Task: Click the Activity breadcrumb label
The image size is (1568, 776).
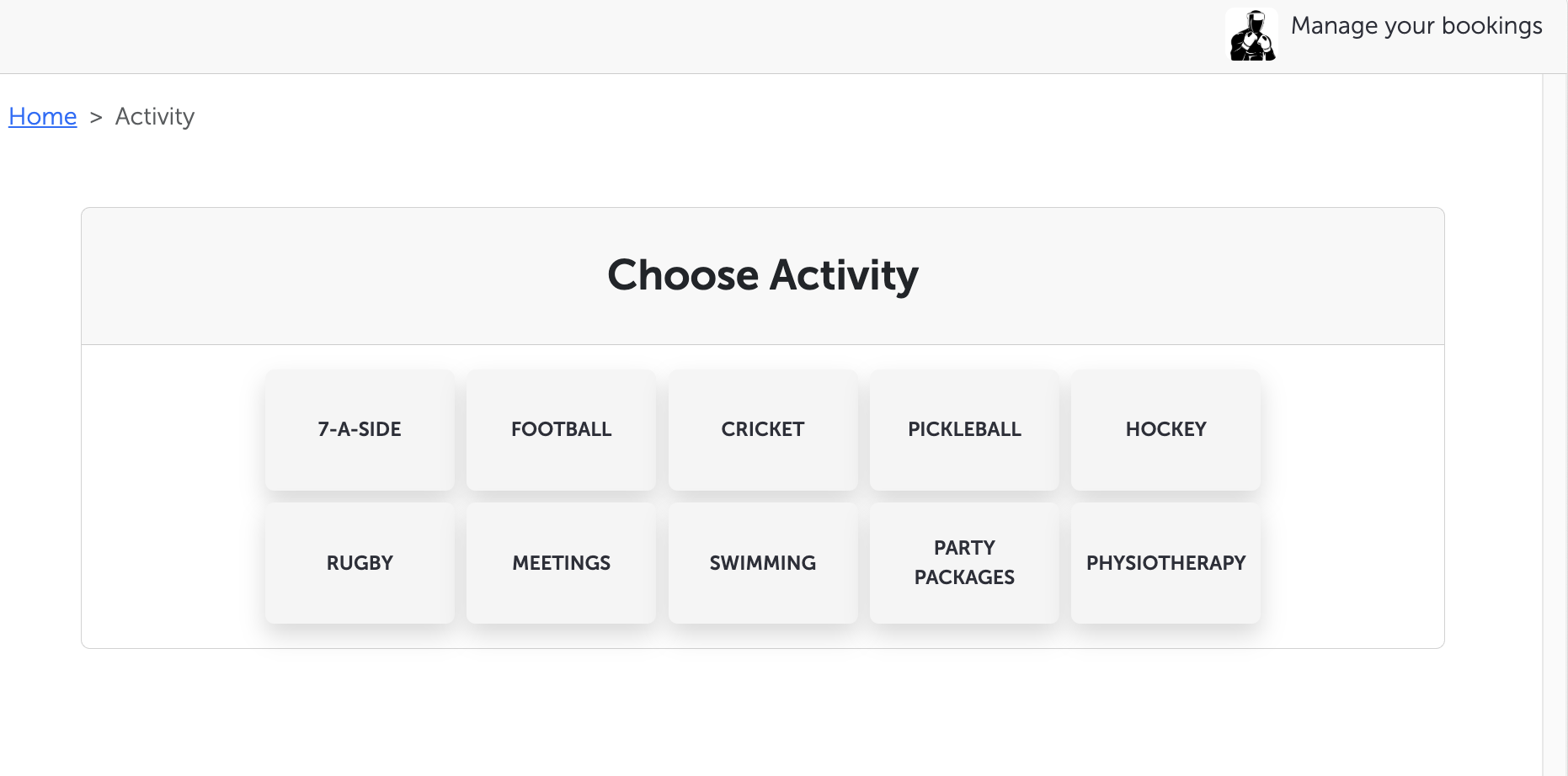Action: 155,116
